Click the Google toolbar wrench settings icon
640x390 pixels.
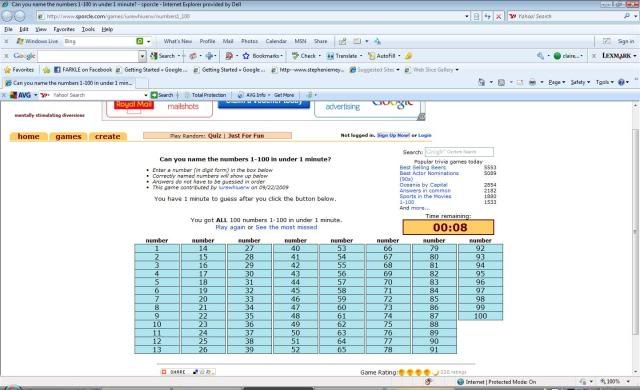(x=540, y=56)
